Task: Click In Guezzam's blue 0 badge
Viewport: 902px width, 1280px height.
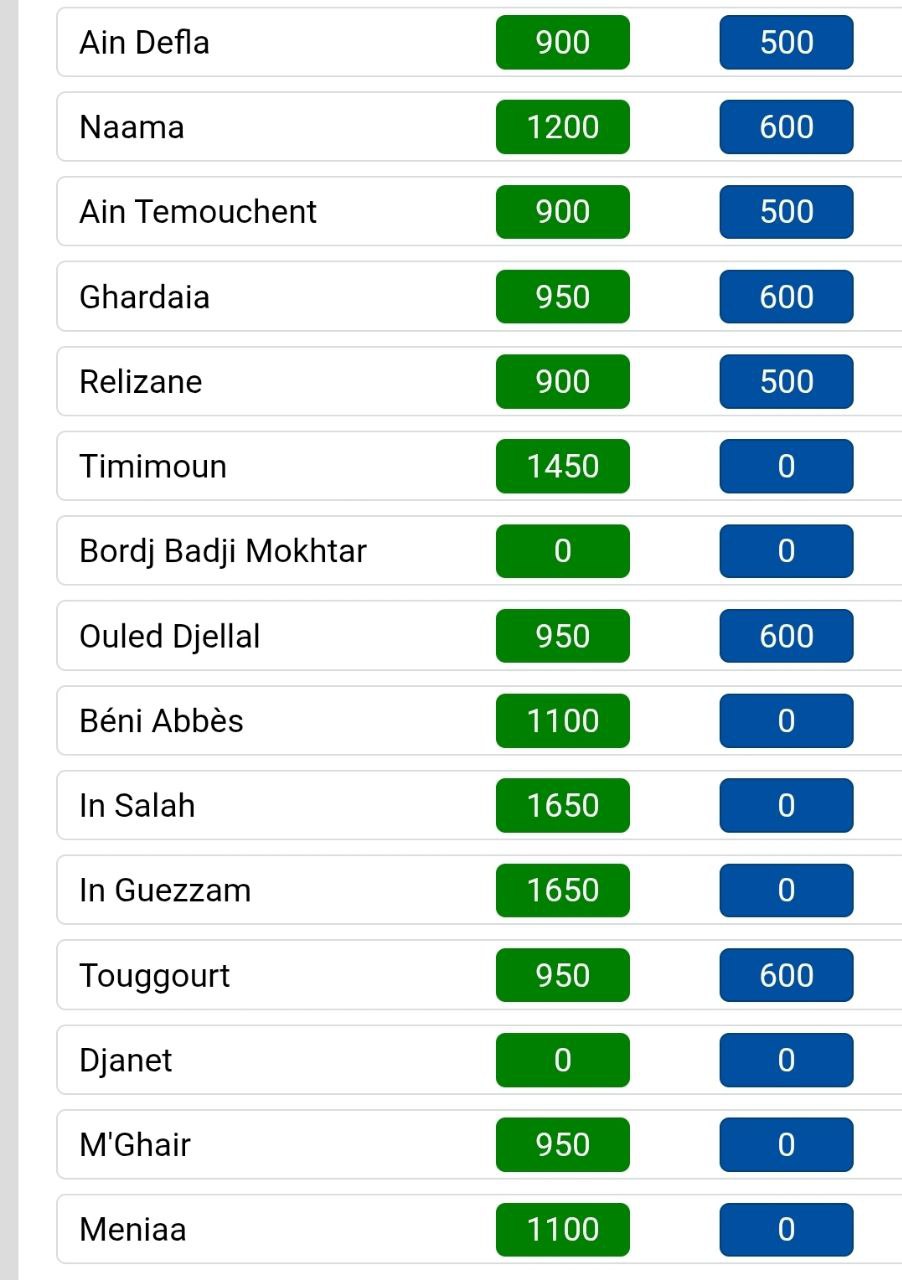Action: click(x=786, y=890)
